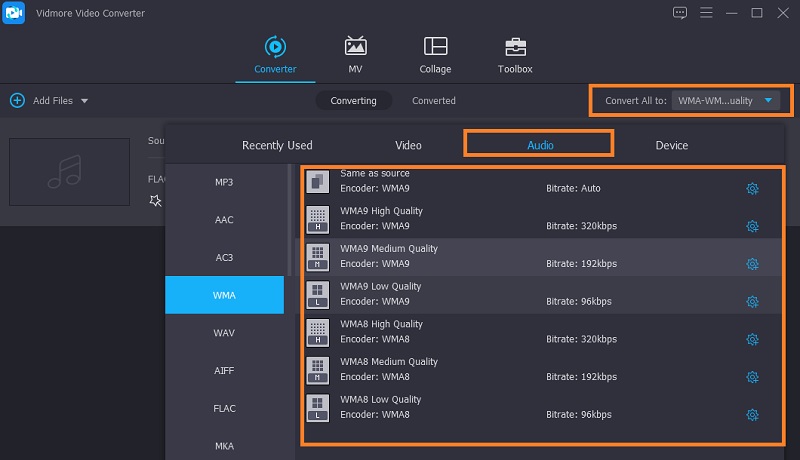Open the Converter module icon
Image resolution: width=800 pixels, height=460 pixels.
(274, 47)
